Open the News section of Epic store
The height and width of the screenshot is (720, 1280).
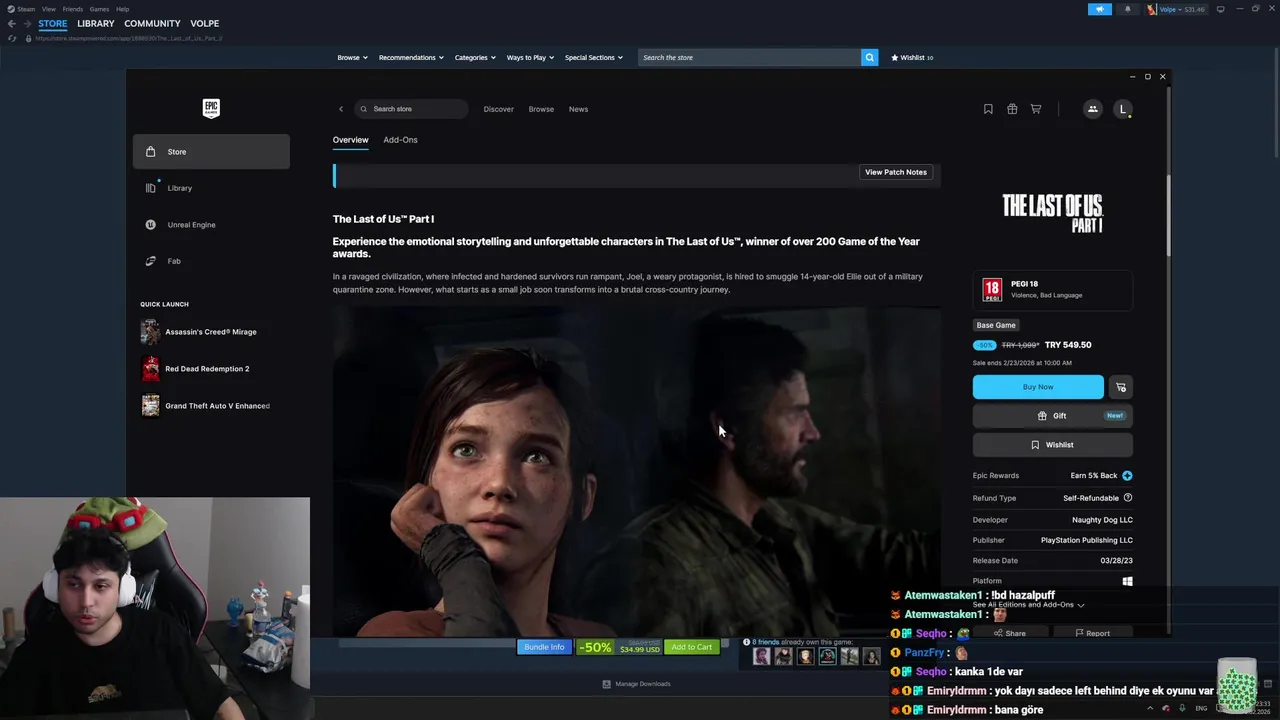pyautogui.click(x=578, y=109)
